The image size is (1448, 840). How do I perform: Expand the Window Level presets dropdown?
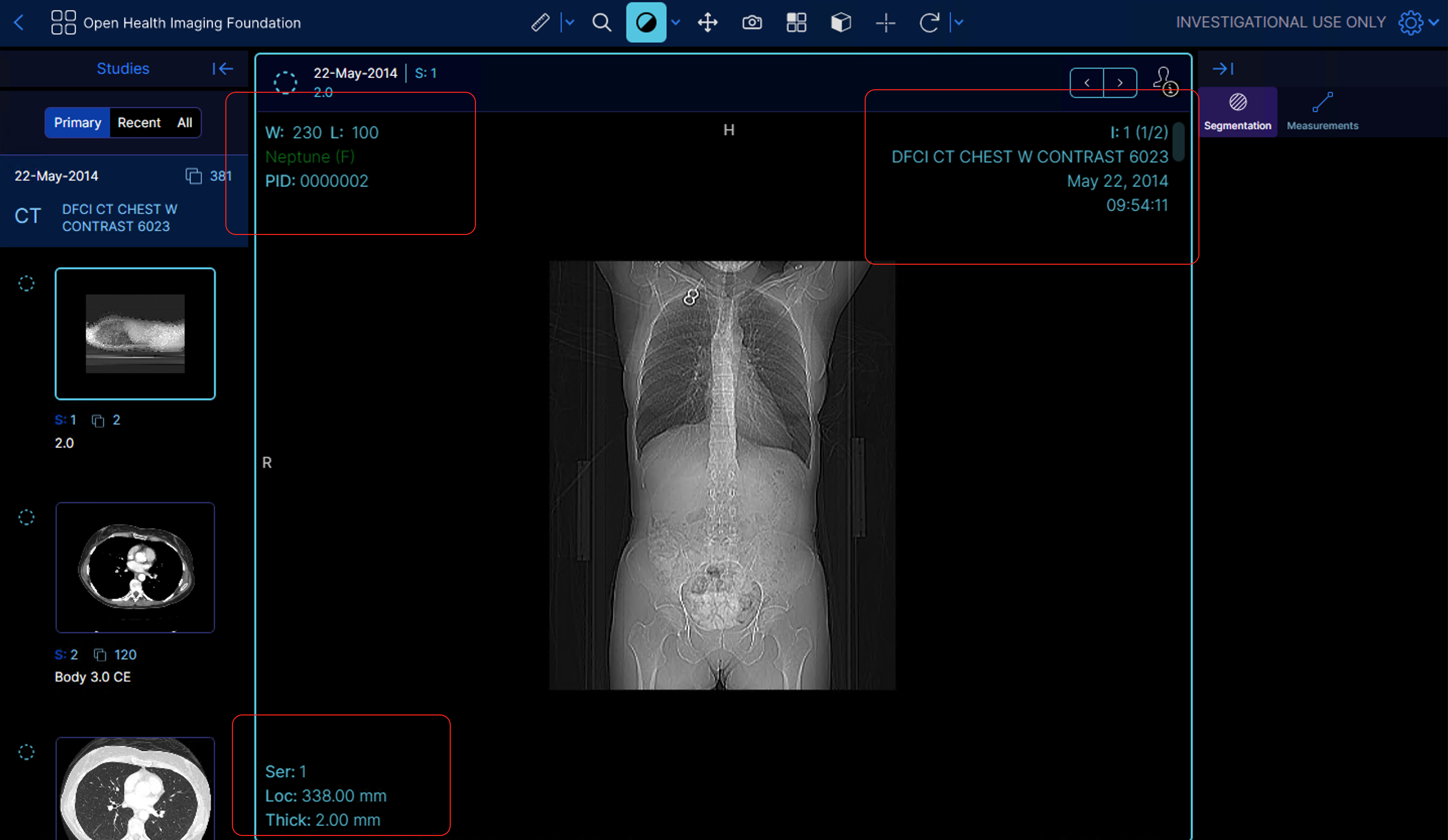[676, 23]
